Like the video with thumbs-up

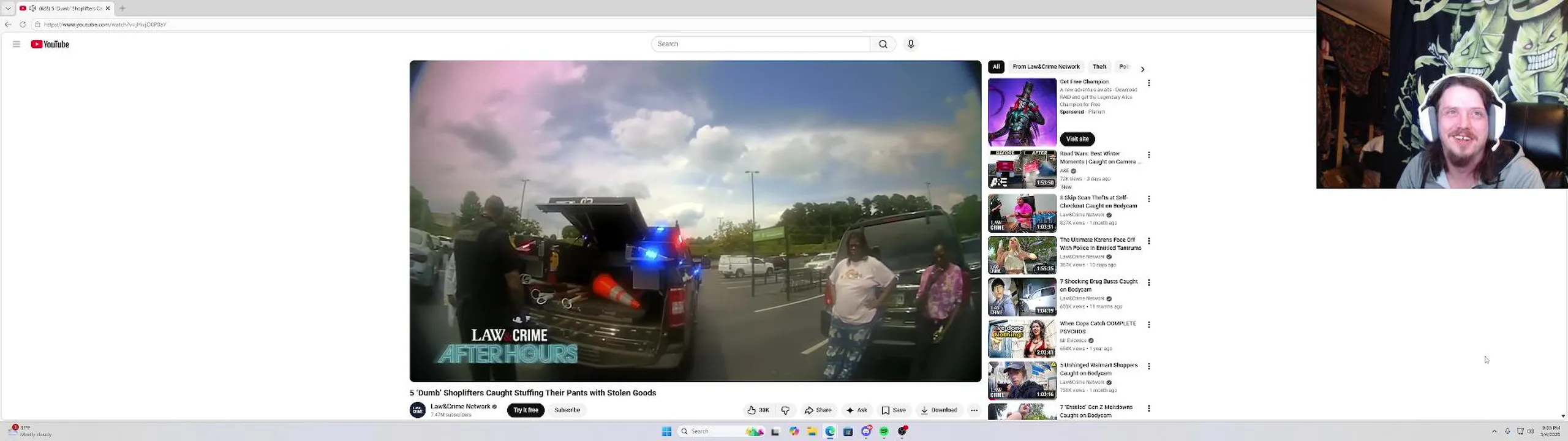pos(758,410)
